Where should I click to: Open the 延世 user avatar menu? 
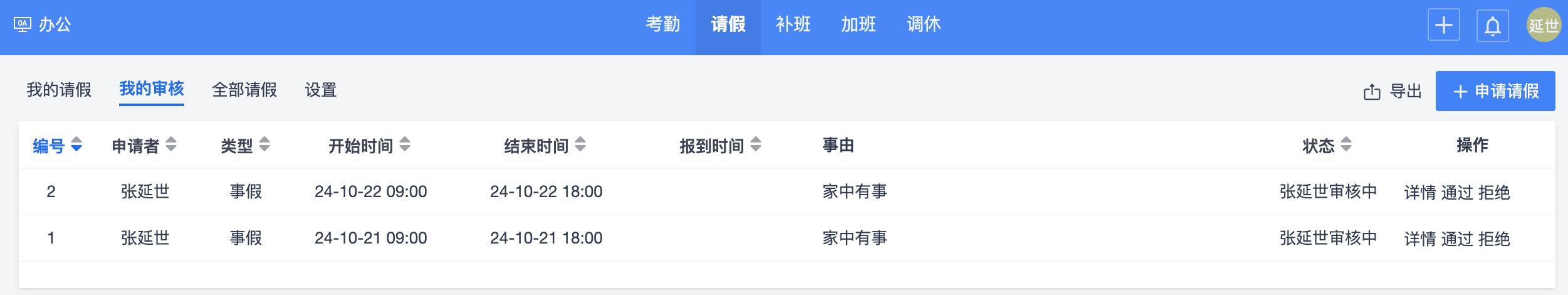(1543, 25)
